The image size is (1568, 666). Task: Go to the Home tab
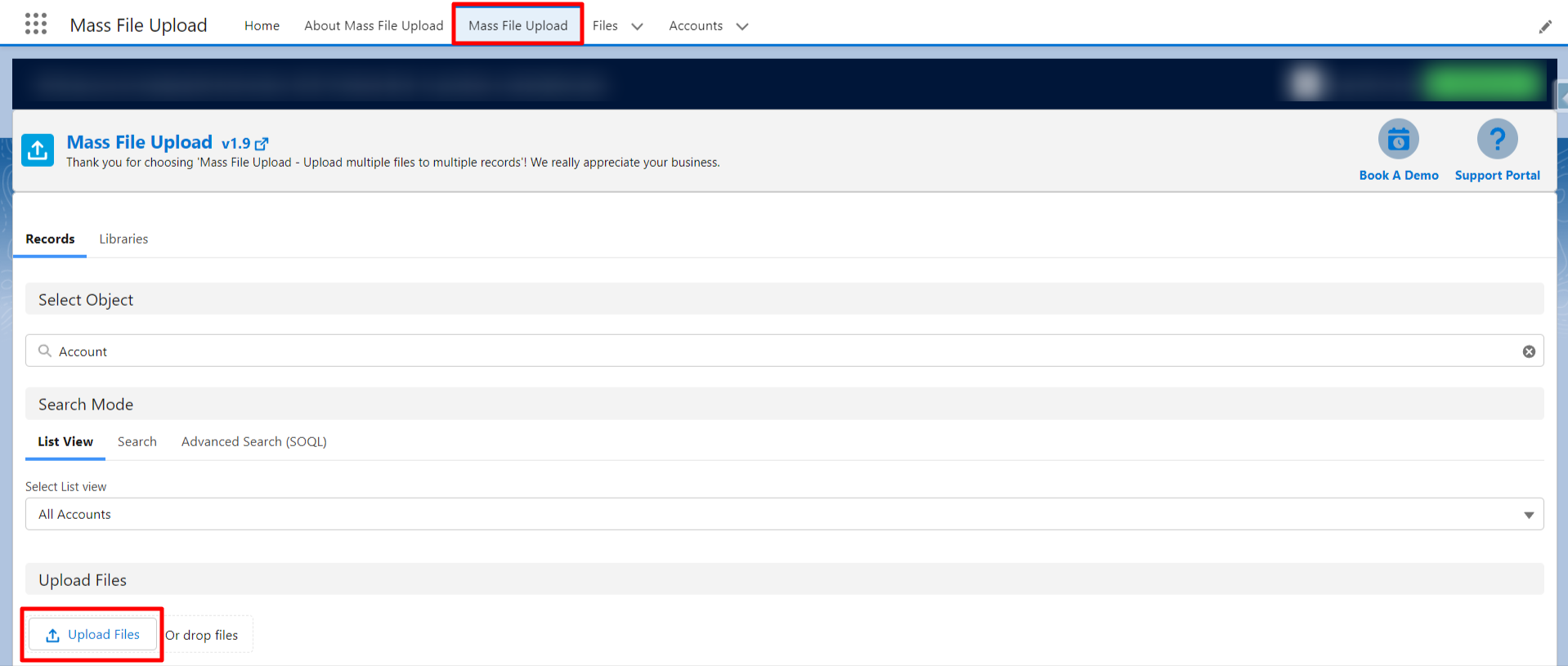[x=262, y=25]
